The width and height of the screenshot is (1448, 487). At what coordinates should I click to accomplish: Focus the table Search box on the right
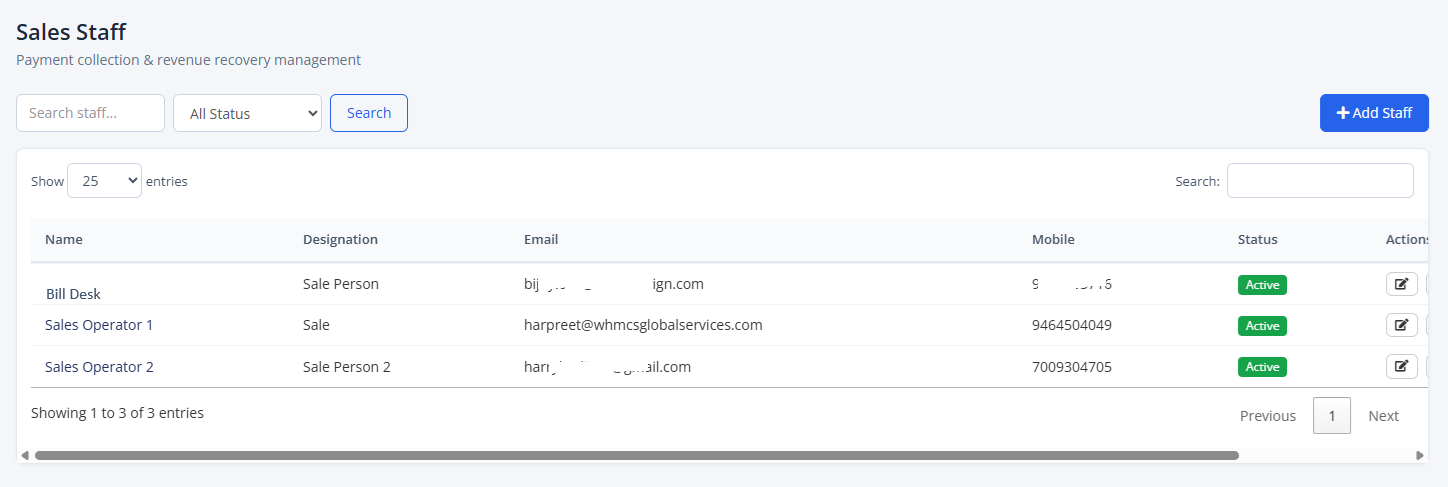coord(1320,181)
